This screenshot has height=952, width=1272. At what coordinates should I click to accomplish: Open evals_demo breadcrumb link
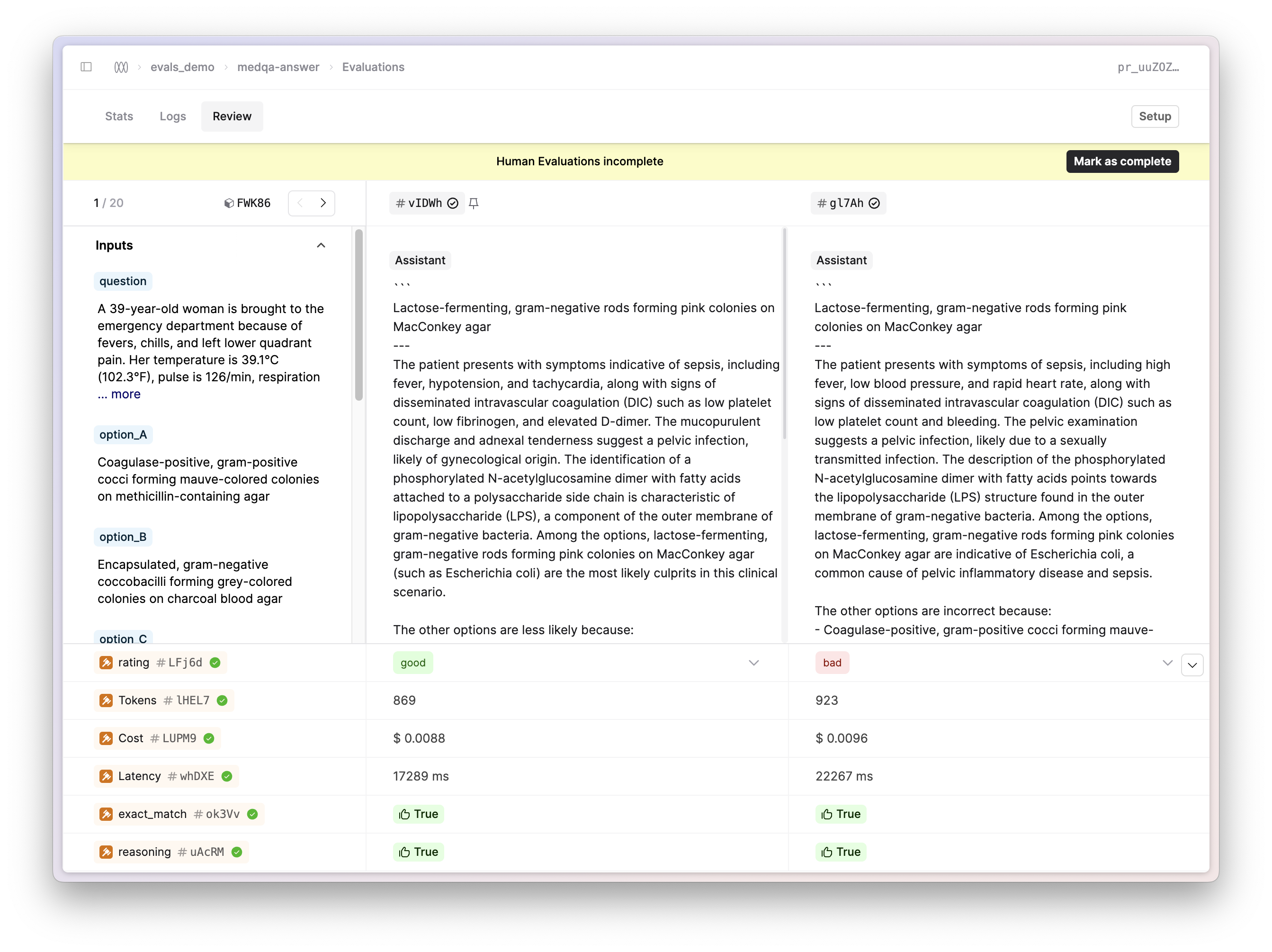[x=182, y=67]
